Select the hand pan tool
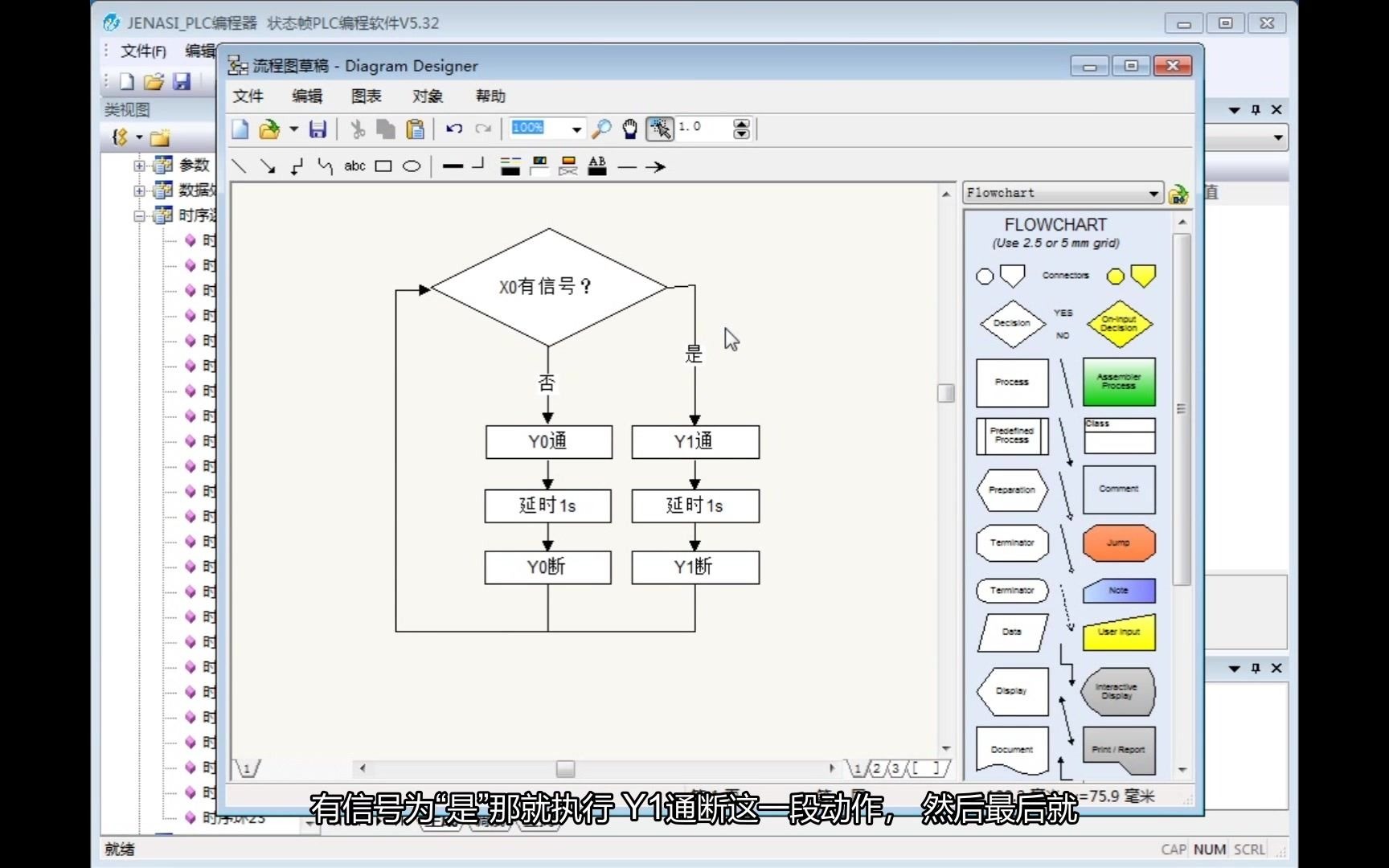 (630, 129)
